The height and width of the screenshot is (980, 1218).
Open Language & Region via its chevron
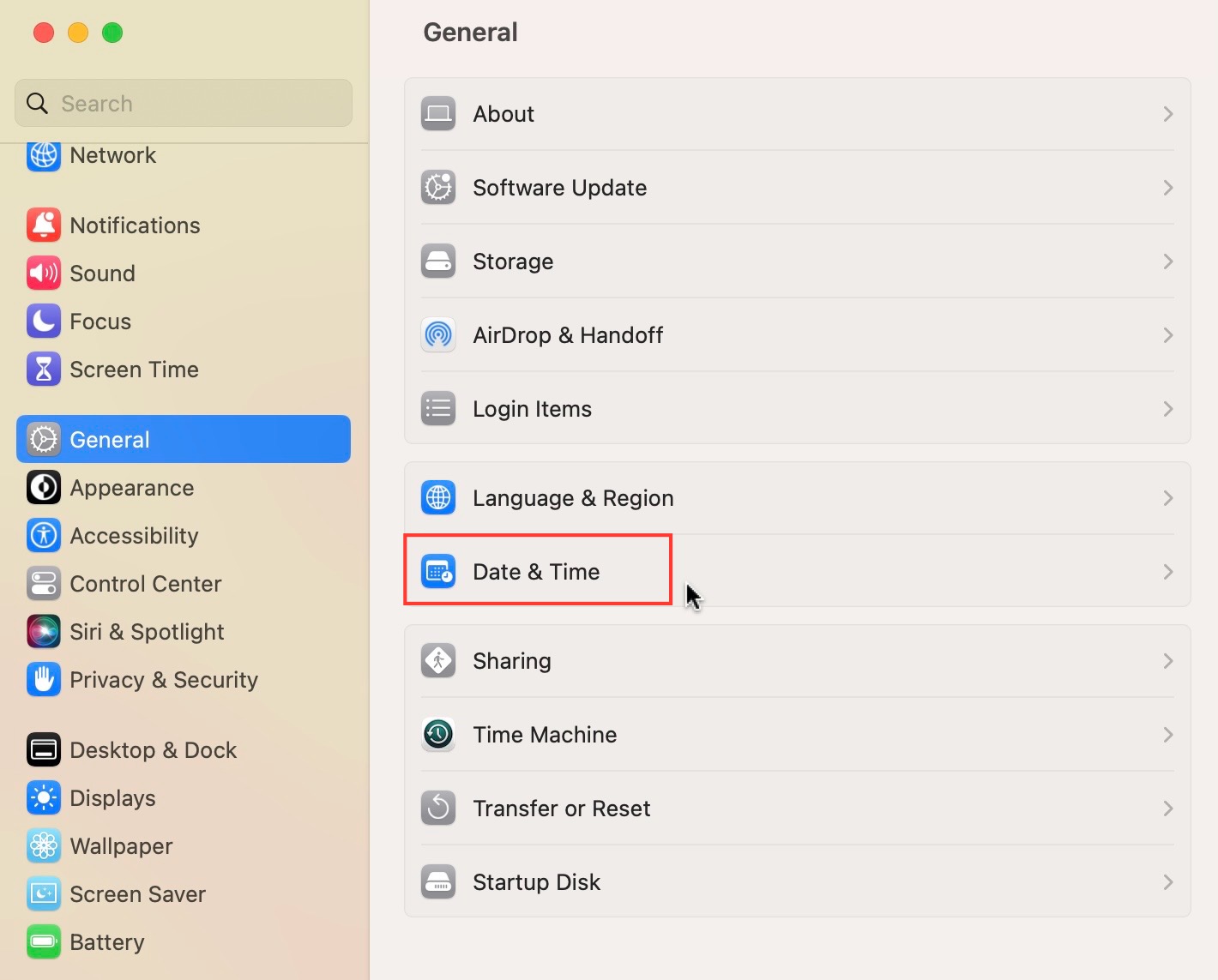click(x=1167, y=498)
